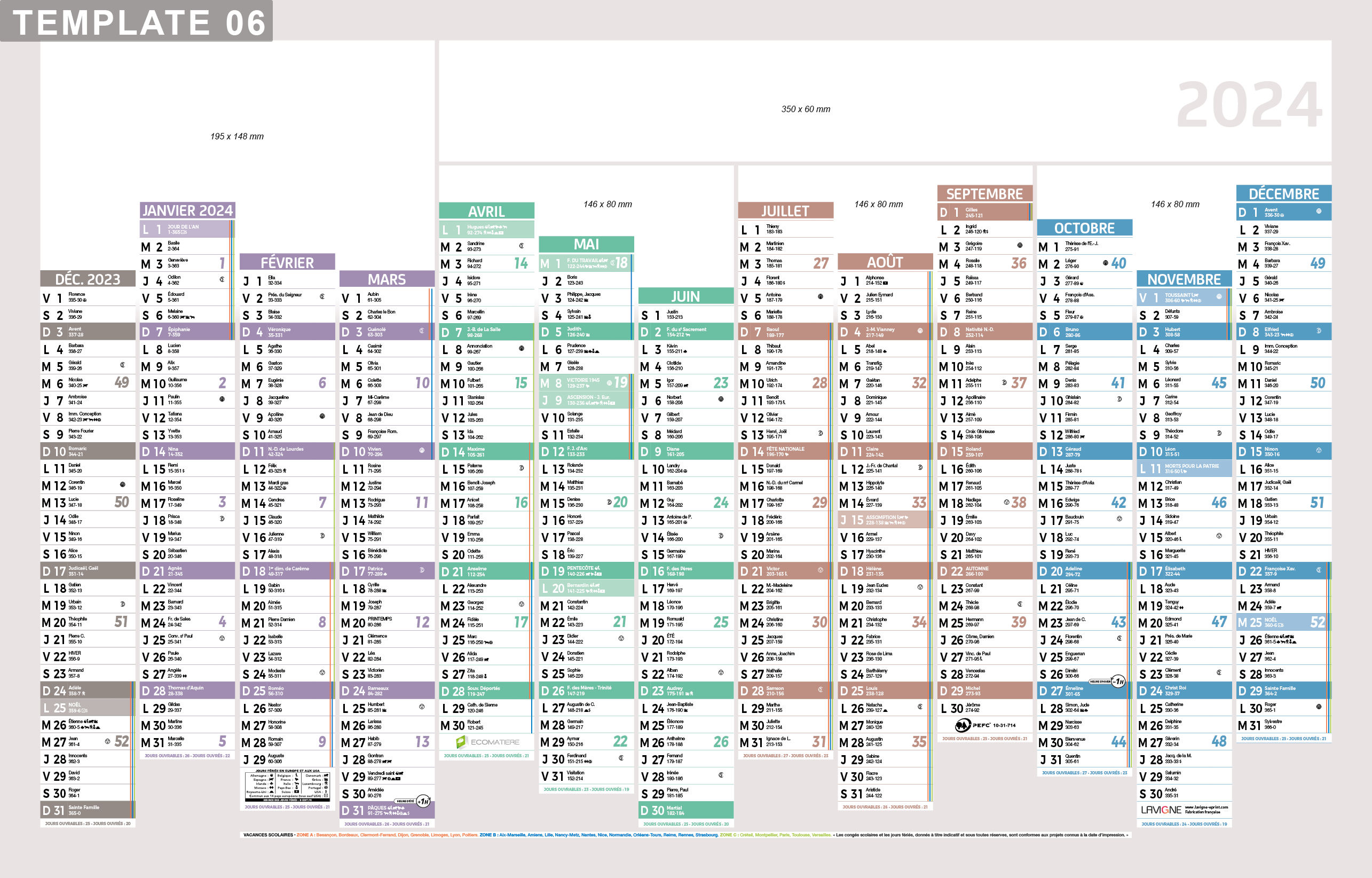Click week number 52 in December
This screenshot has width=1372, height=878.
point(1318,622)
